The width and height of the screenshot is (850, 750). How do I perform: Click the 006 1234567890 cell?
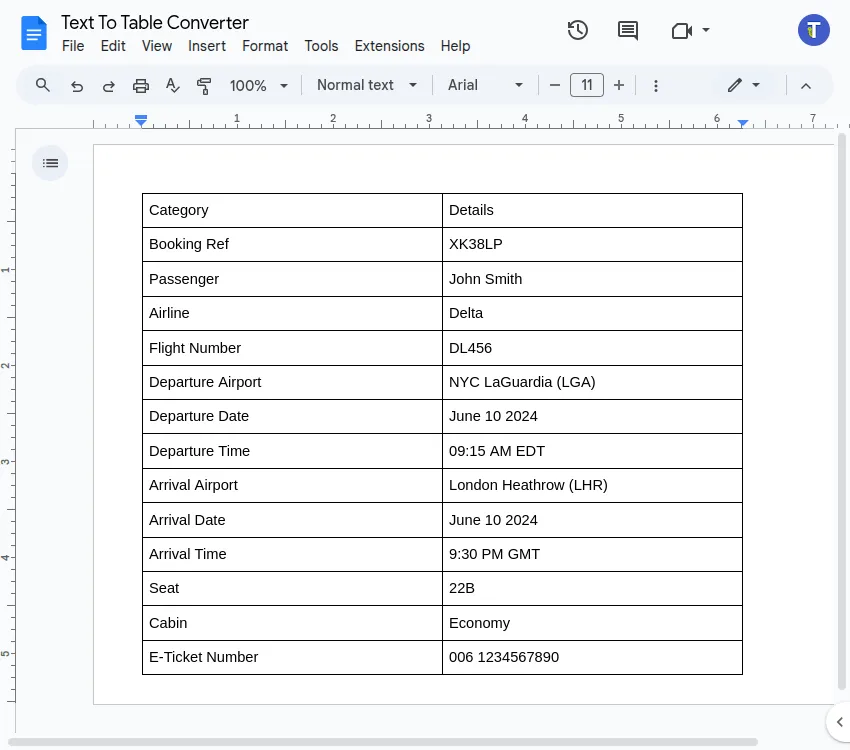592,657
